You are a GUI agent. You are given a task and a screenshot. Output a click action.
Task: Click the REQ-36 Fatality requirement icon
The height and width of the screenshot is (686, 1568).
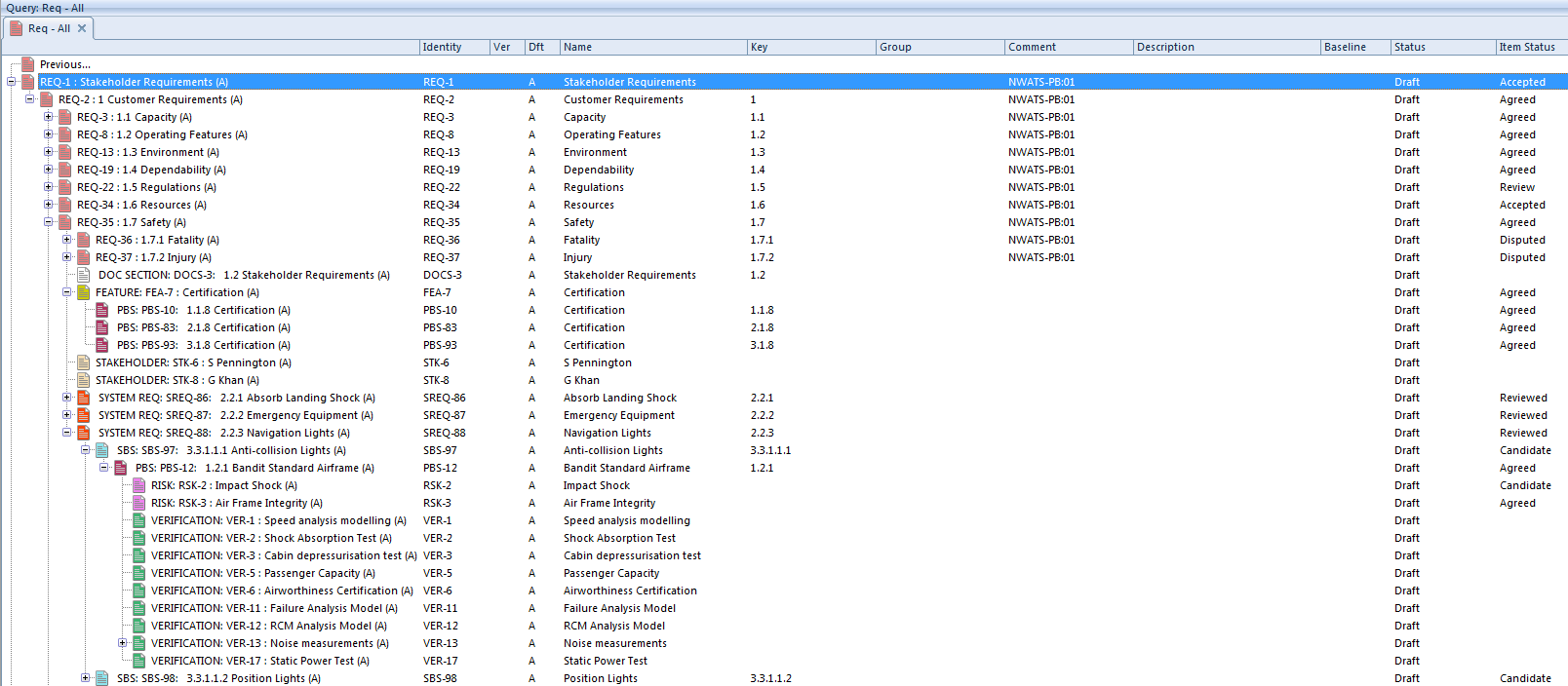point(83,240)
